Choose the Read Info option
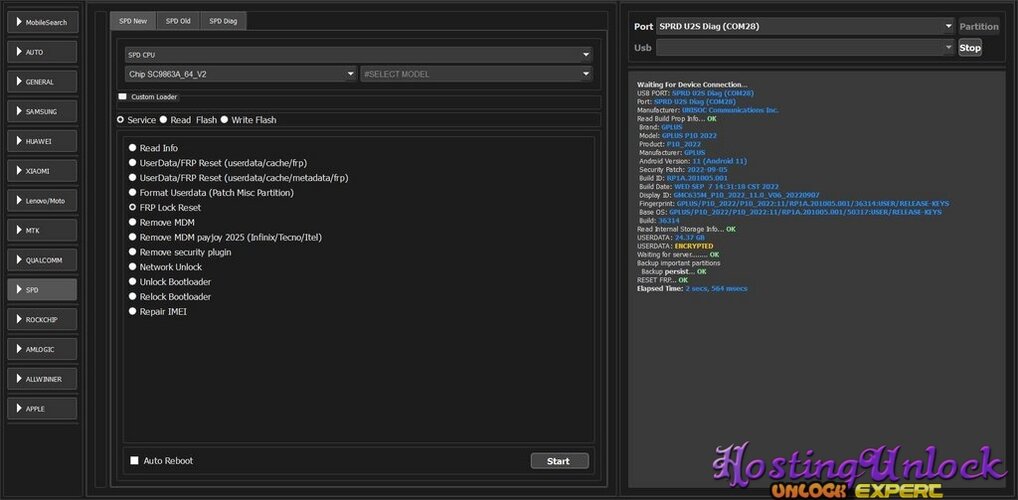1018x500 pixels. pyautogui.click(x=153, y=148)
